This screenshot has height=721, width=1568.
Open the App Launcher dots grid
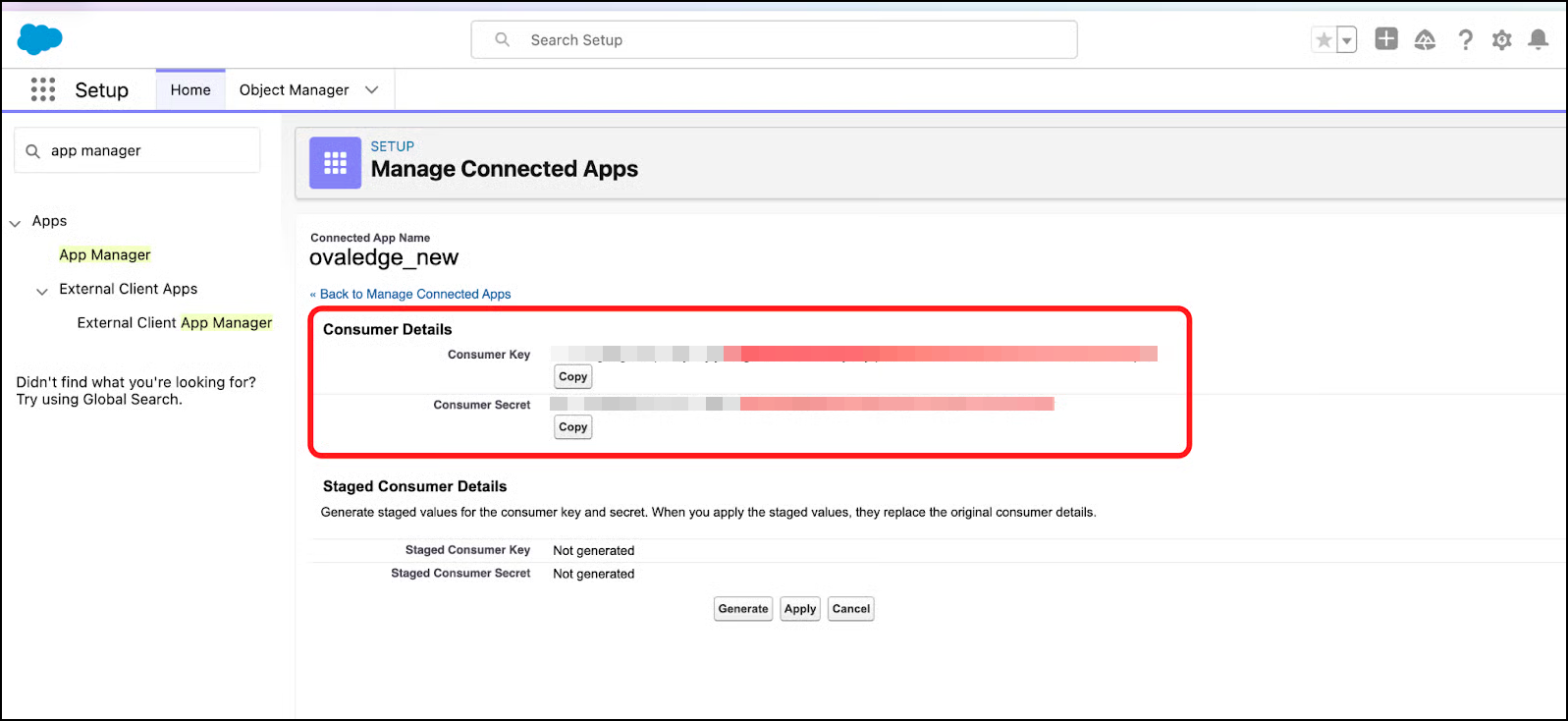click(42, 89)
